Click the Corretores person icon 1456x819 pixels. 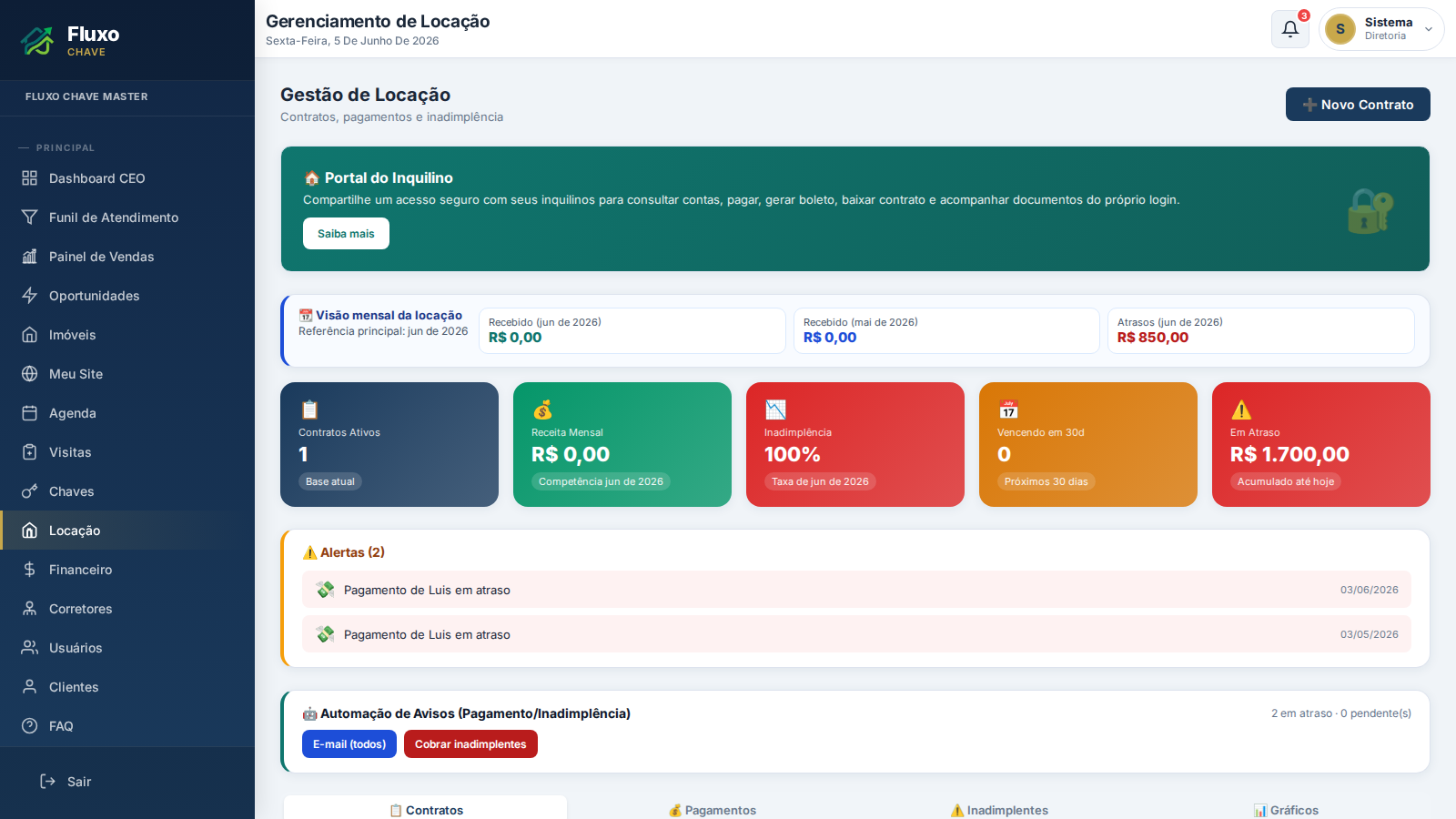[30, 609]
